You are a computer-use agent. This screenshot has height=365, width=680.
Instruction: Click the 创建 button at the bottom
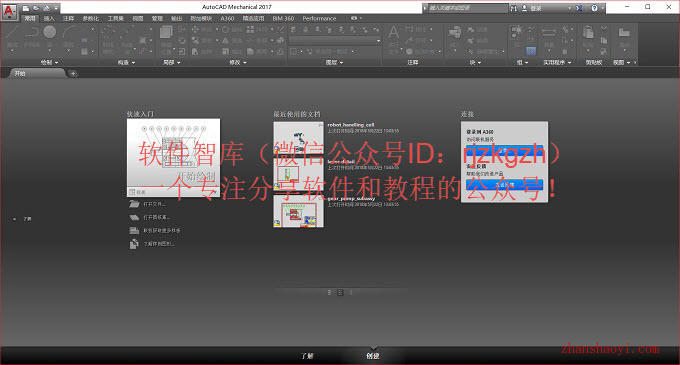pos(373,356)
